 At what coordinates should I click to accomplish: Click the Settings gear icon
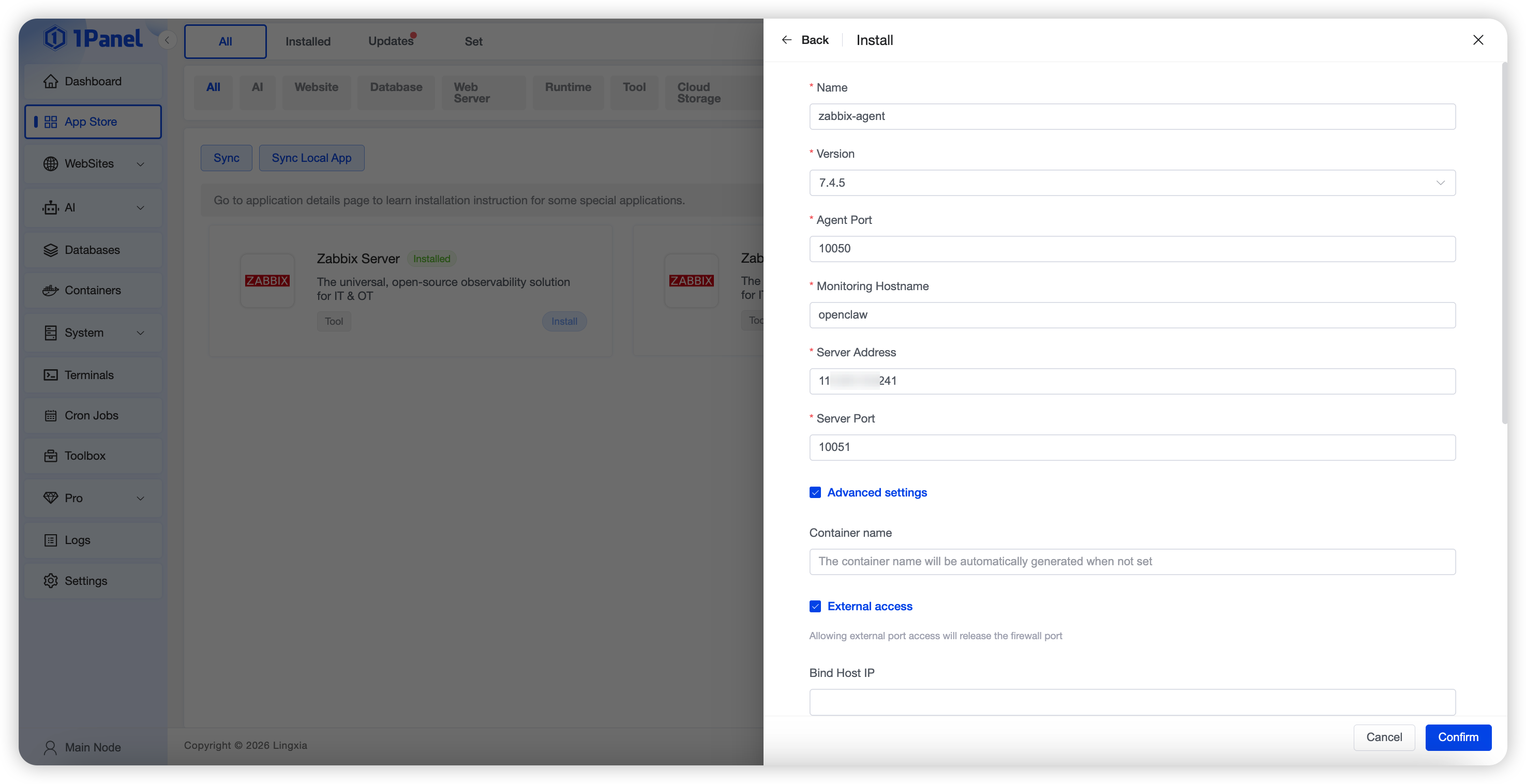coord(50,581)
